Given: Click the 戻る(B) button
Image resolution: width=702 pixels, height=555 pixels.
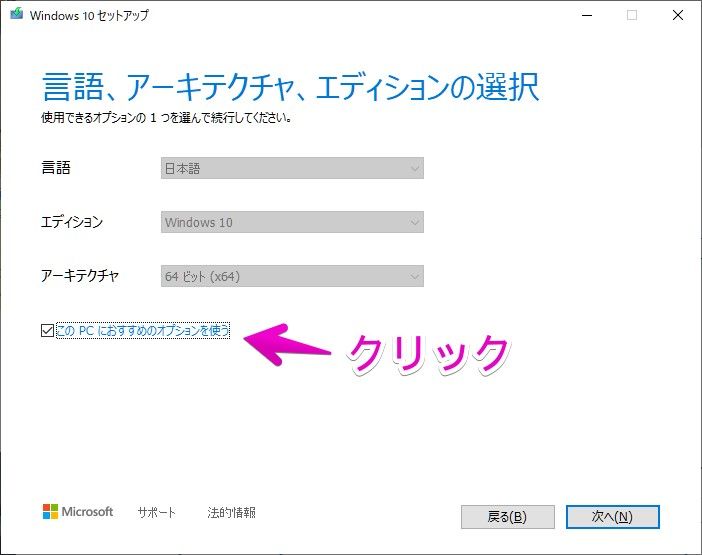Looking at the screenshot, I should pos(508,517).
